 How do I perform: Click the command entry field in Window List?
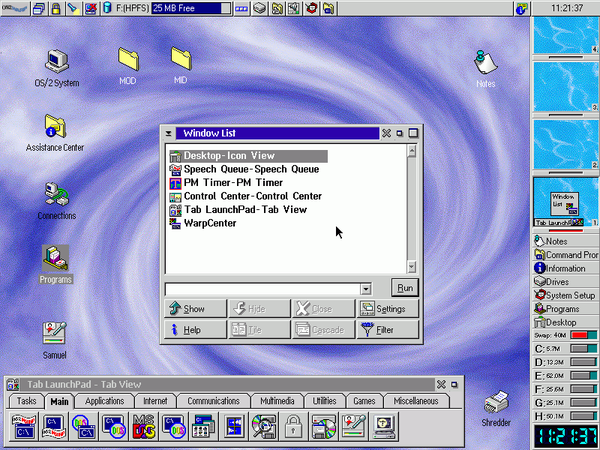pyautogui.click(x=262, y=288)
